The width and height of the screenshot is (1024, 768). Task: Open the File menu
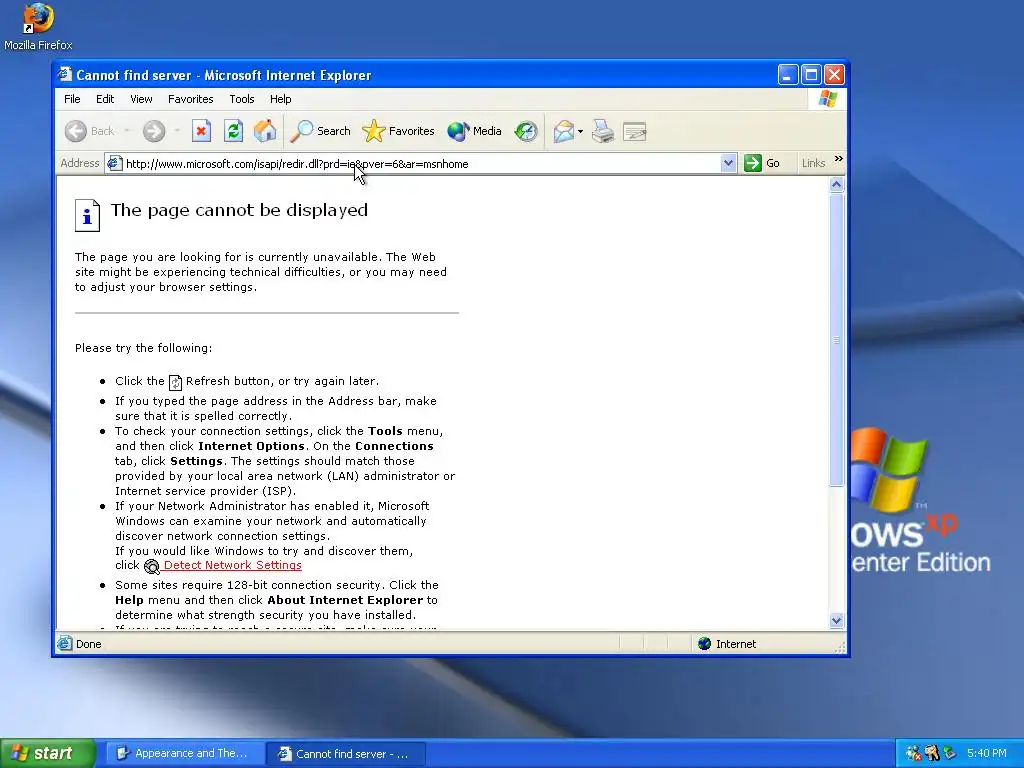(72, 99)
